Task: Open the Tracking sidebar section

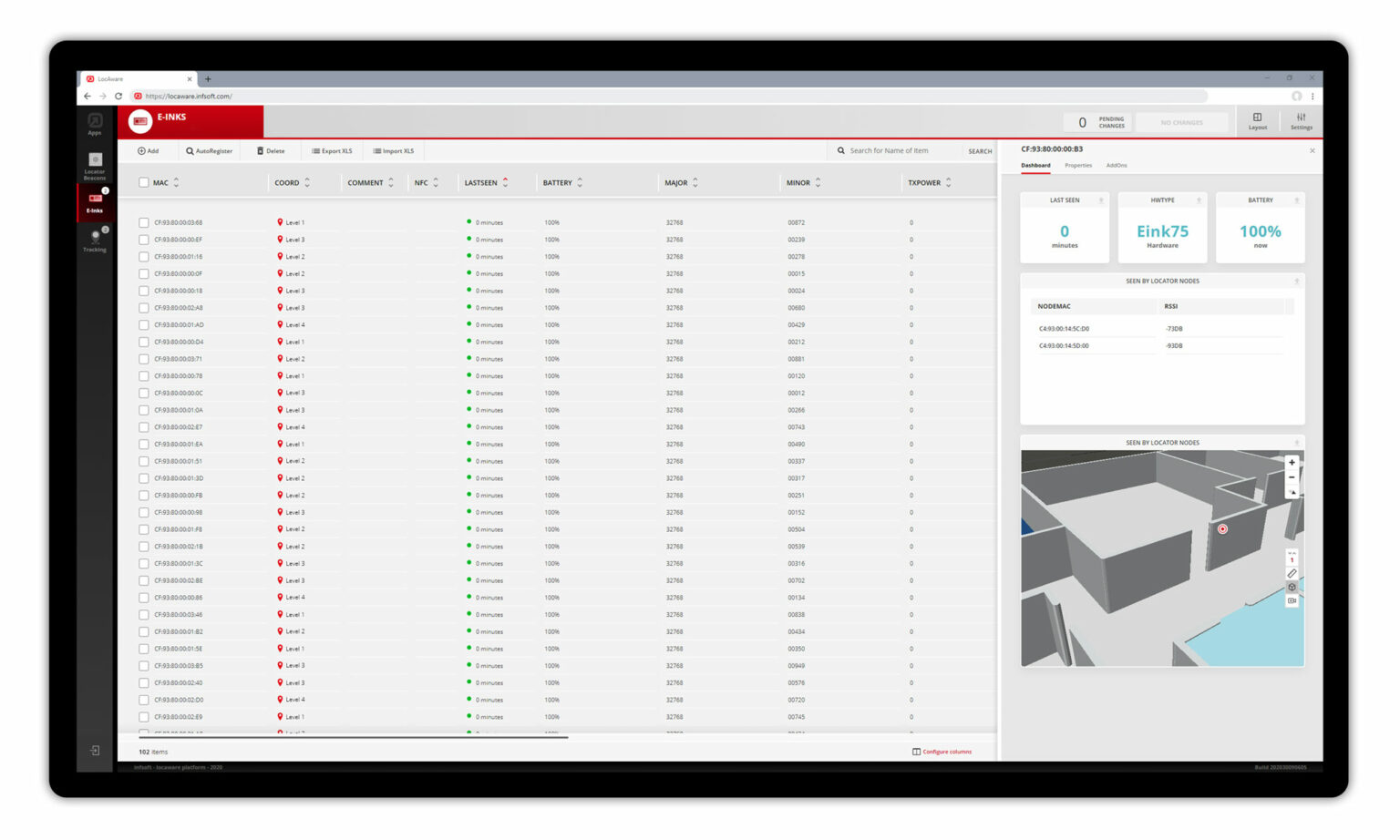Action: pyautogui.click(x=95, y=241)
